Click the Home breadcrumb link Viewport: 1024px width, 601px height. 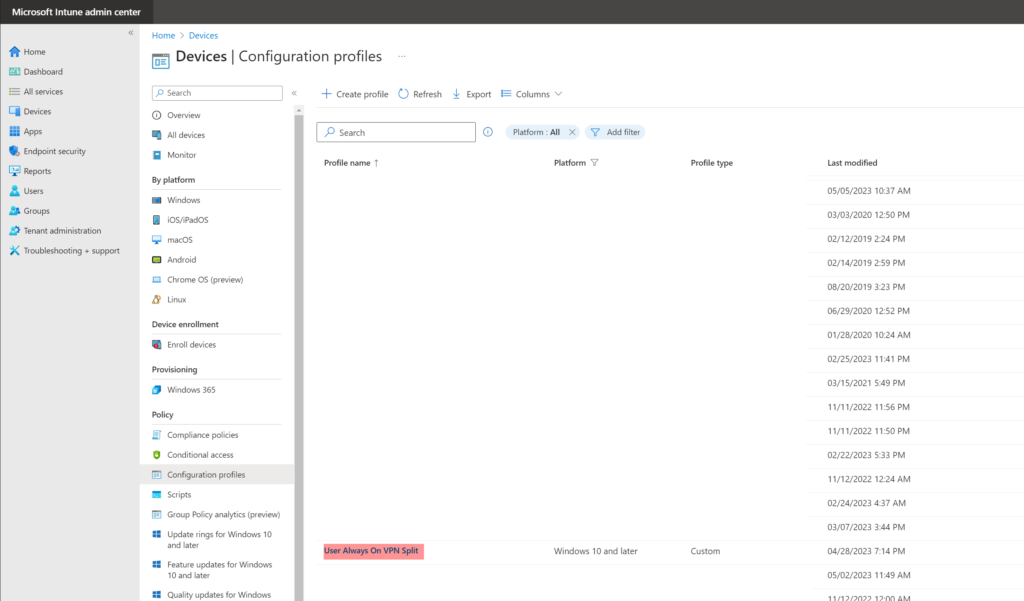click(x=163, y=35)
